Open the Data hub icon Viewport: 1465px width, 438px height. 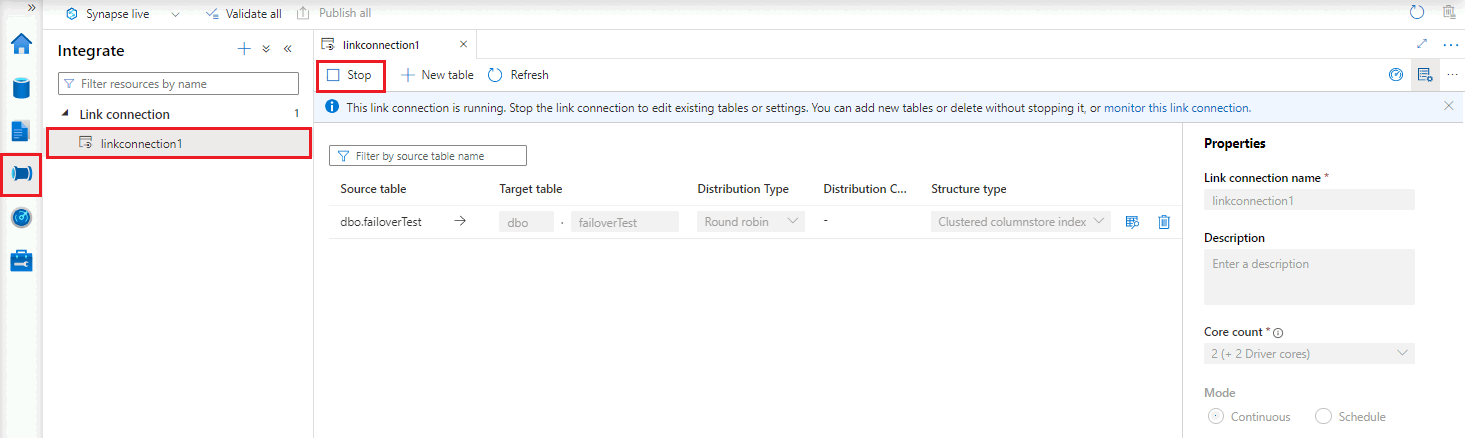21,88
